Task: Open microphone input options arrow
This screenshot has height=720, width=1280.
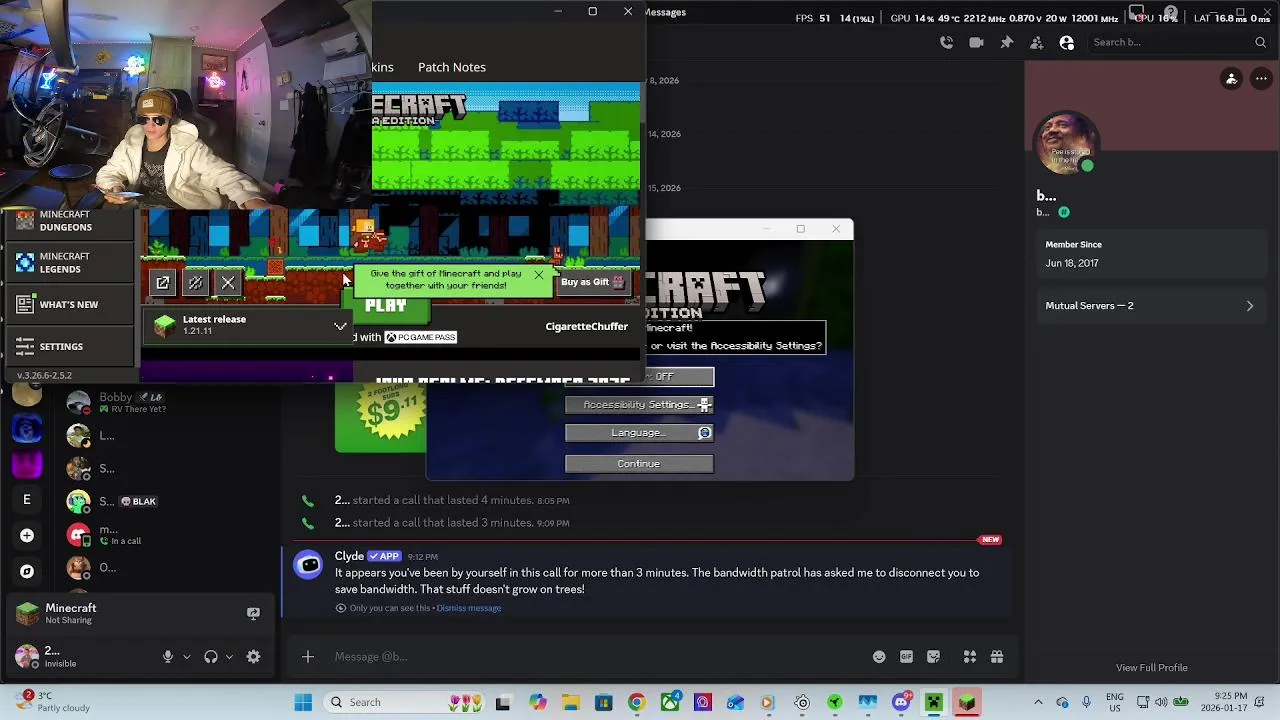Action: (x=186, y=657)
